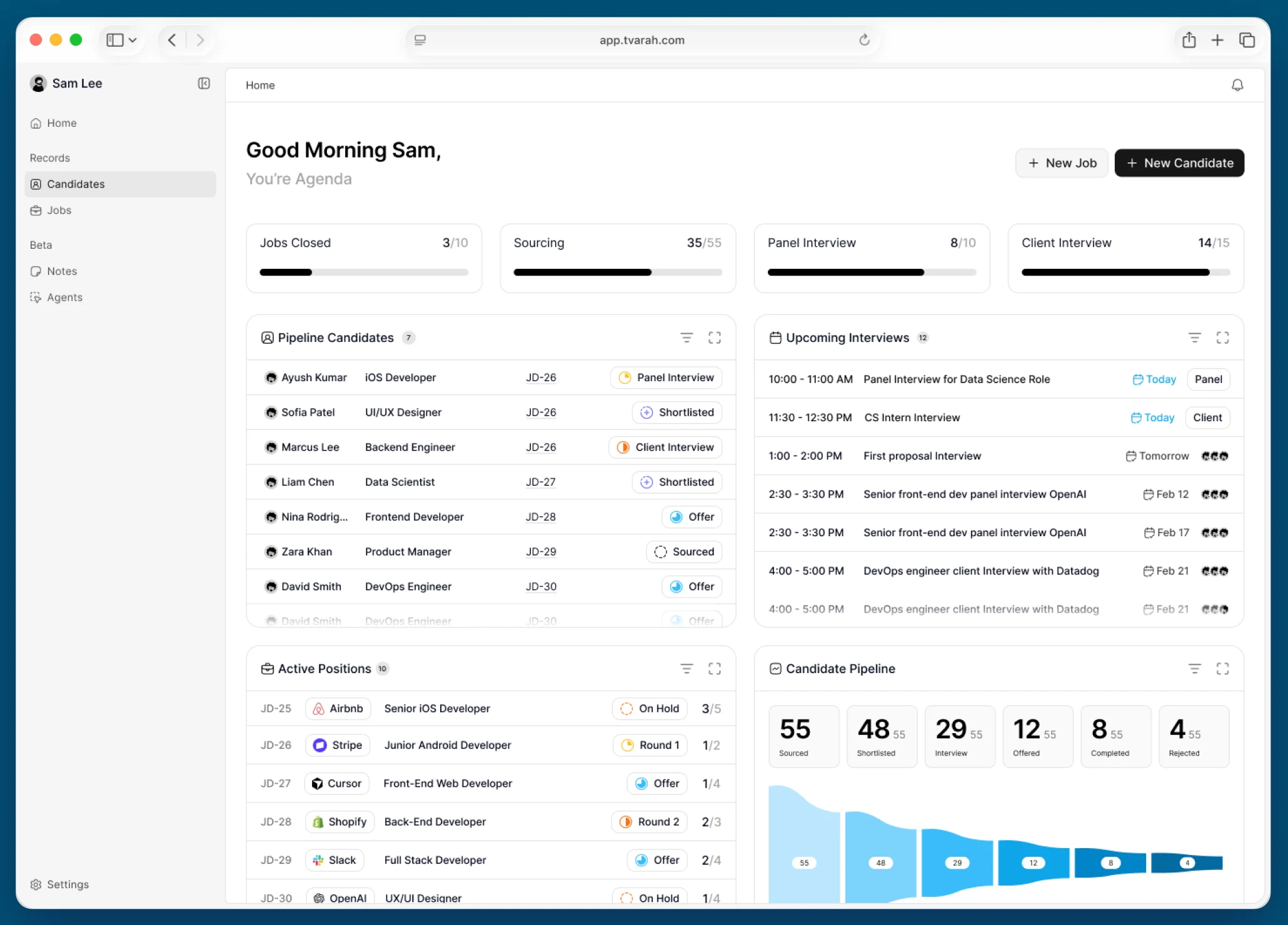Screen dimensions: 1288x925
Task: Click Sam Lee profile avatar
Action: 38,84
